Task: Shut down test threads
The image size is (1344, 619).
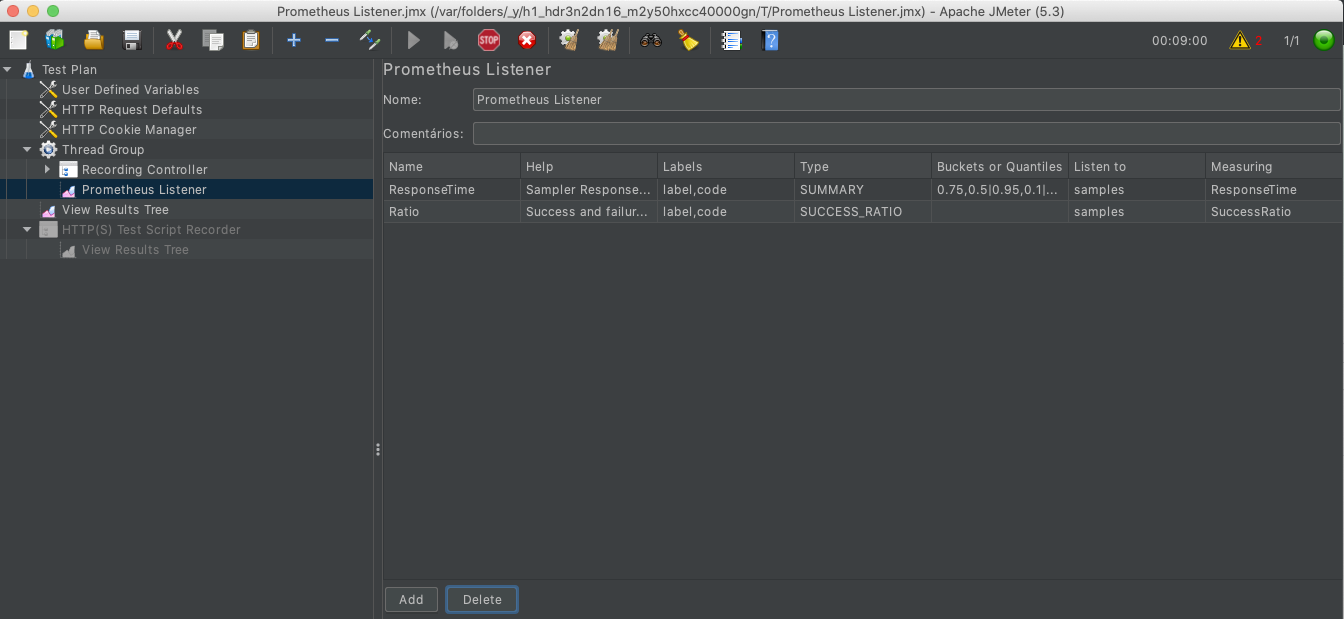Action: [x=527, y=40]
